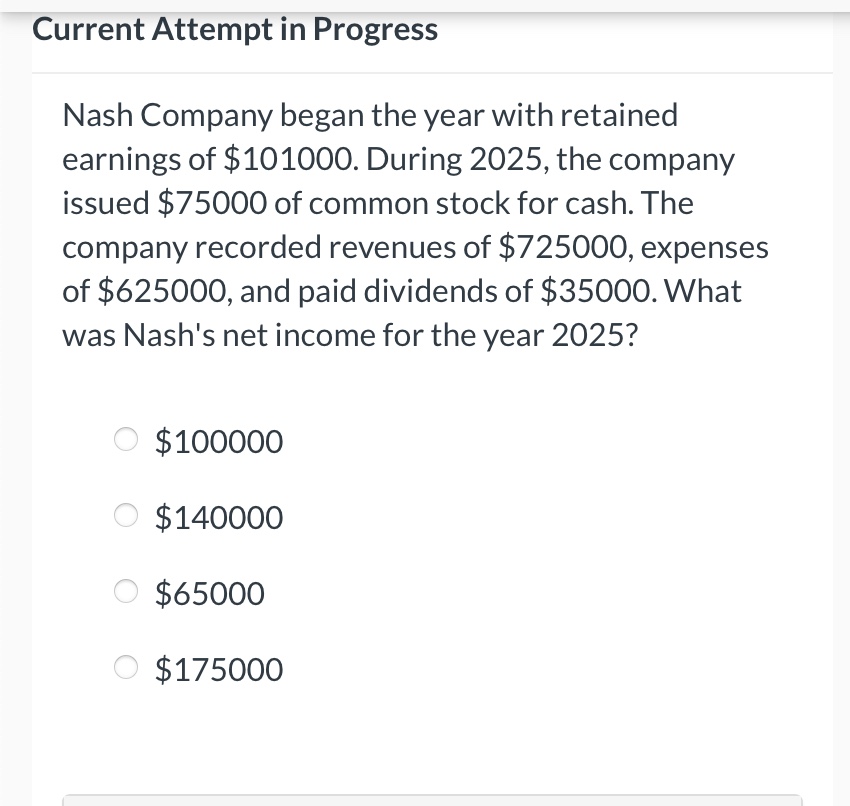Select the $175000 radio button

tap(125, 667)
